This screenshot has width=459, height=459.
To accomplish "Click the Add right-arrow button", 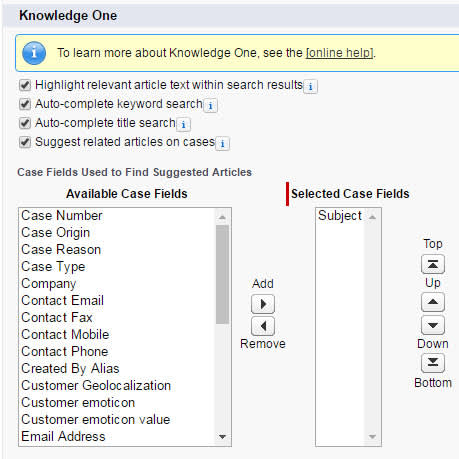I will click(263, 304).
